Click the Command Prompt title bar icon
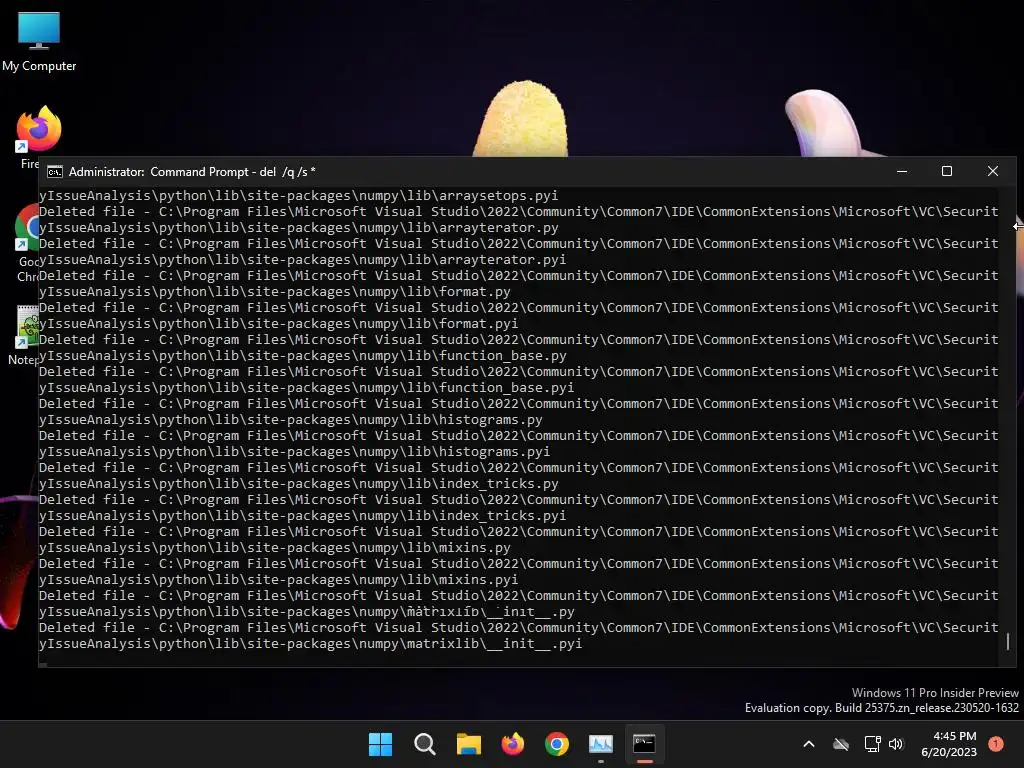 click(55, 172)
